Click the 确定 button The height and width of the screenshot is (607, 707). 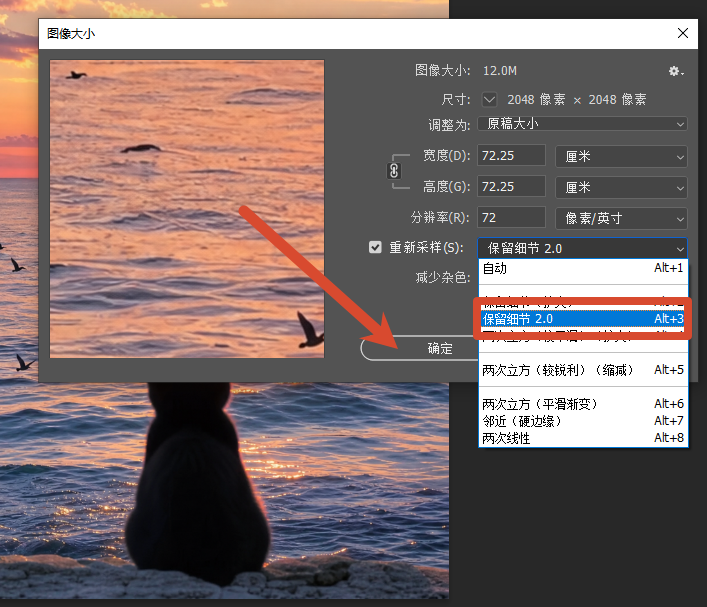tap(419, 348)
